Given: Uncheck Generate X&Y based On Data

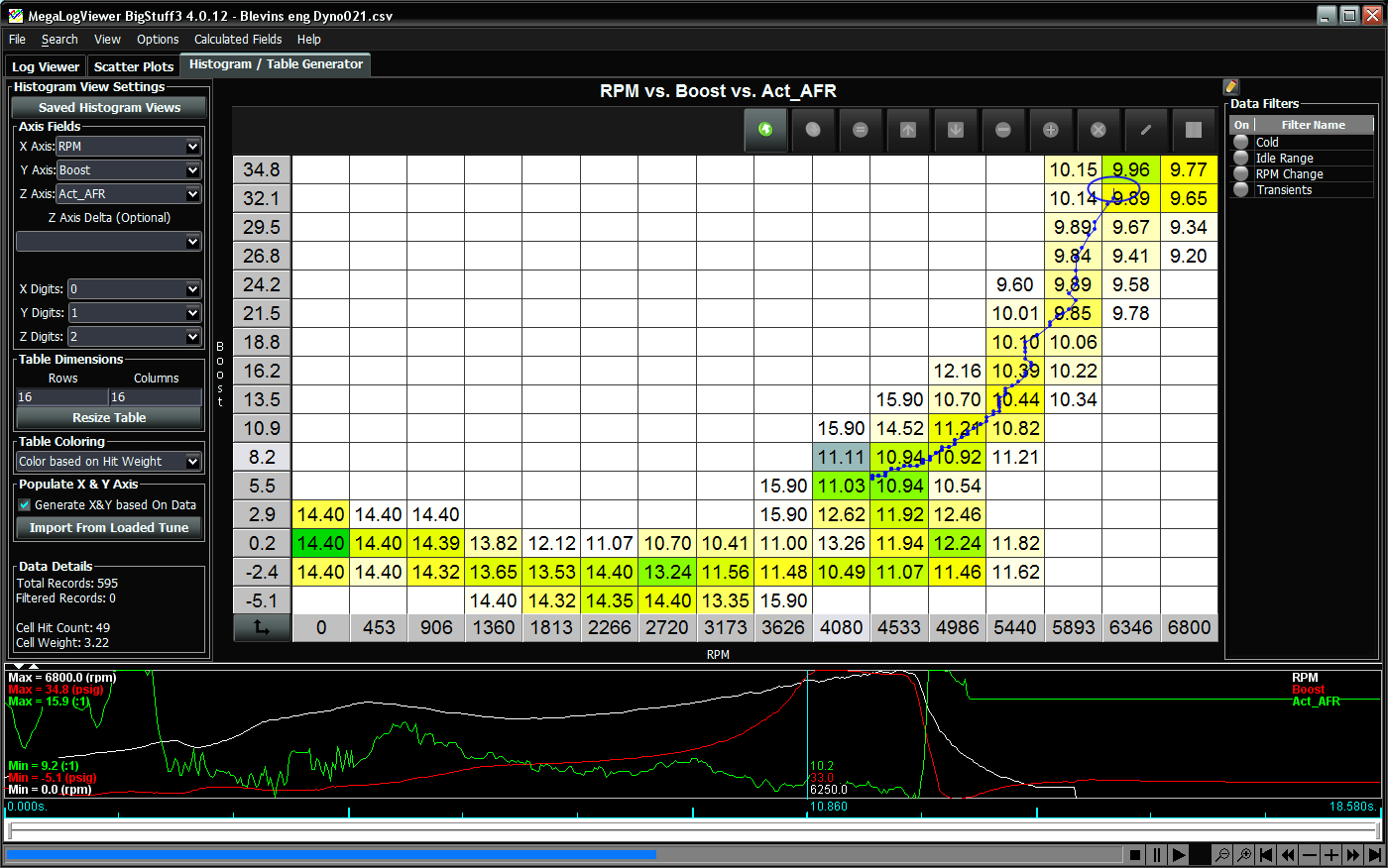Looking at the screenshot, I should (x=25, y=504).
